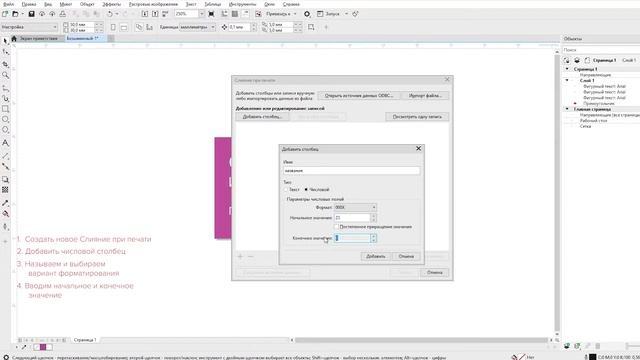Export the file via the toolbar icon
This screenshot has width=640, height=360.
(155, 14)
